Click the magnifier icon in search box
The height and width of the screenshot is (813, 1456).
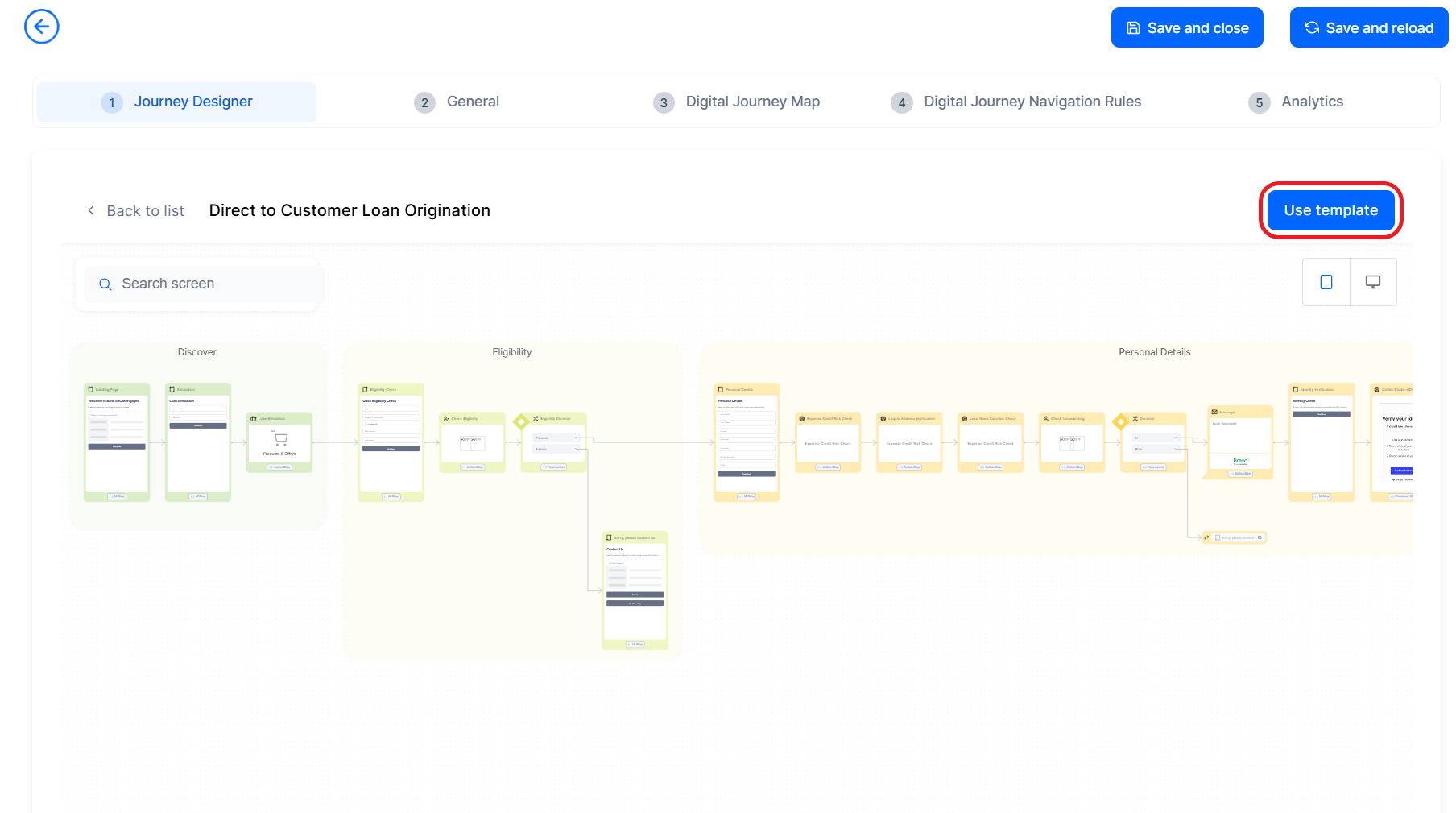(x=105, y=284)
